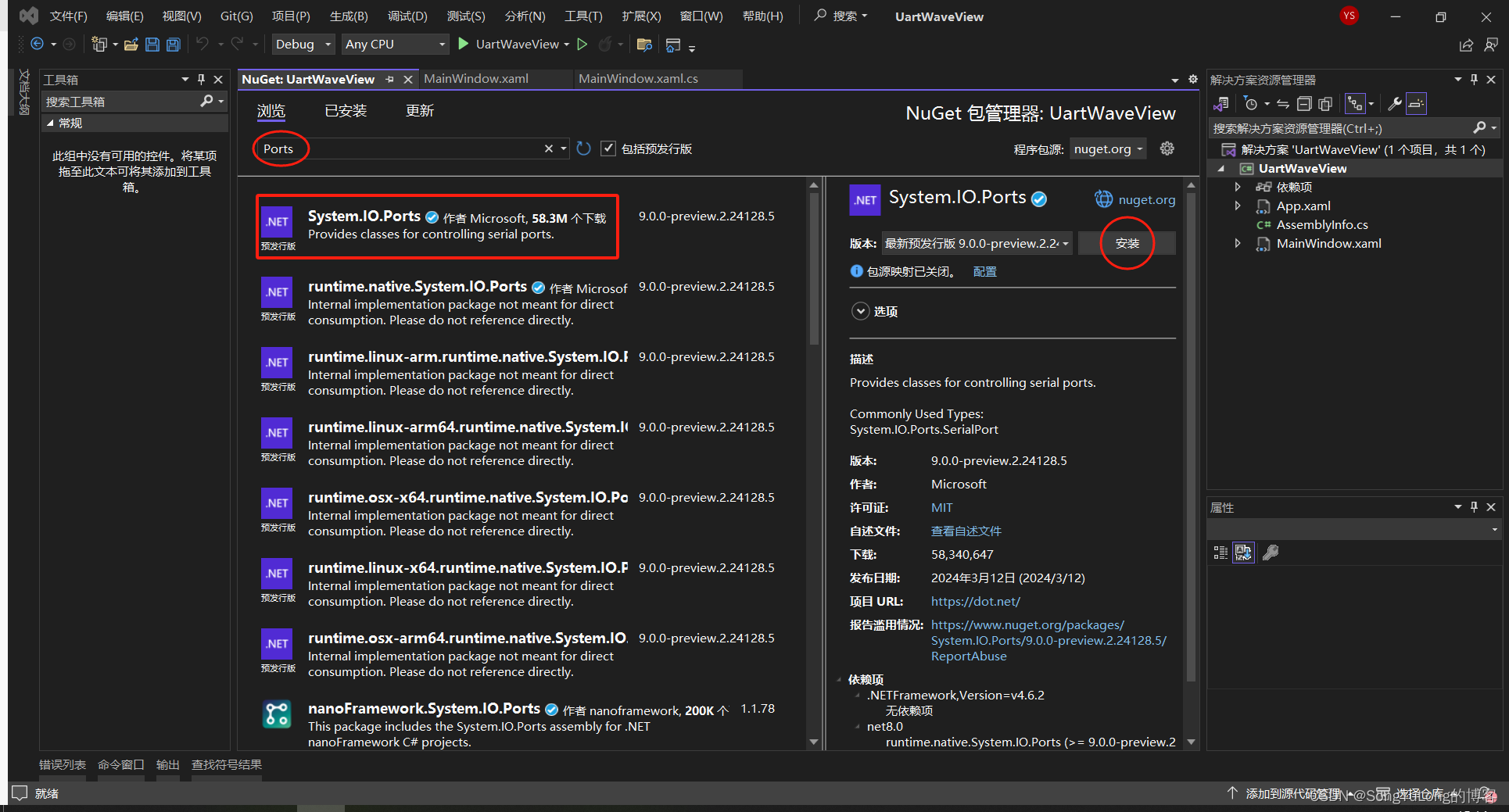Click the Configure link beside source mapping notice
Image resolution: width=1509 pixels, height=812 pixels.
[984, 271]
